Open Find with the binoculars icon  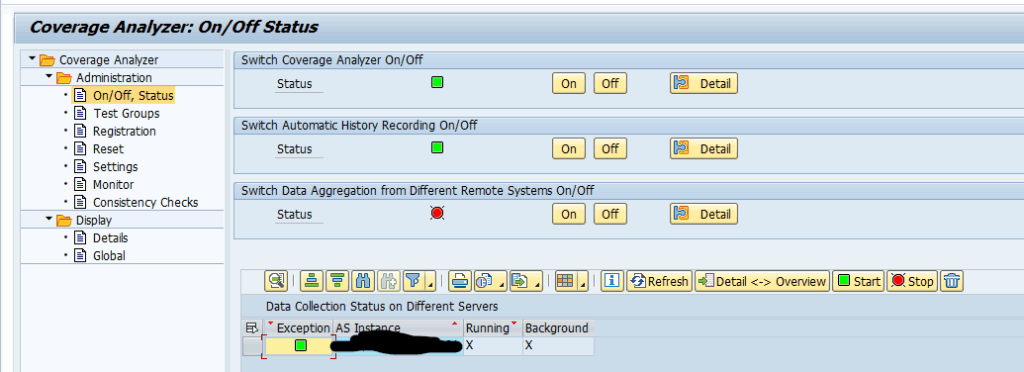point(362,281)
